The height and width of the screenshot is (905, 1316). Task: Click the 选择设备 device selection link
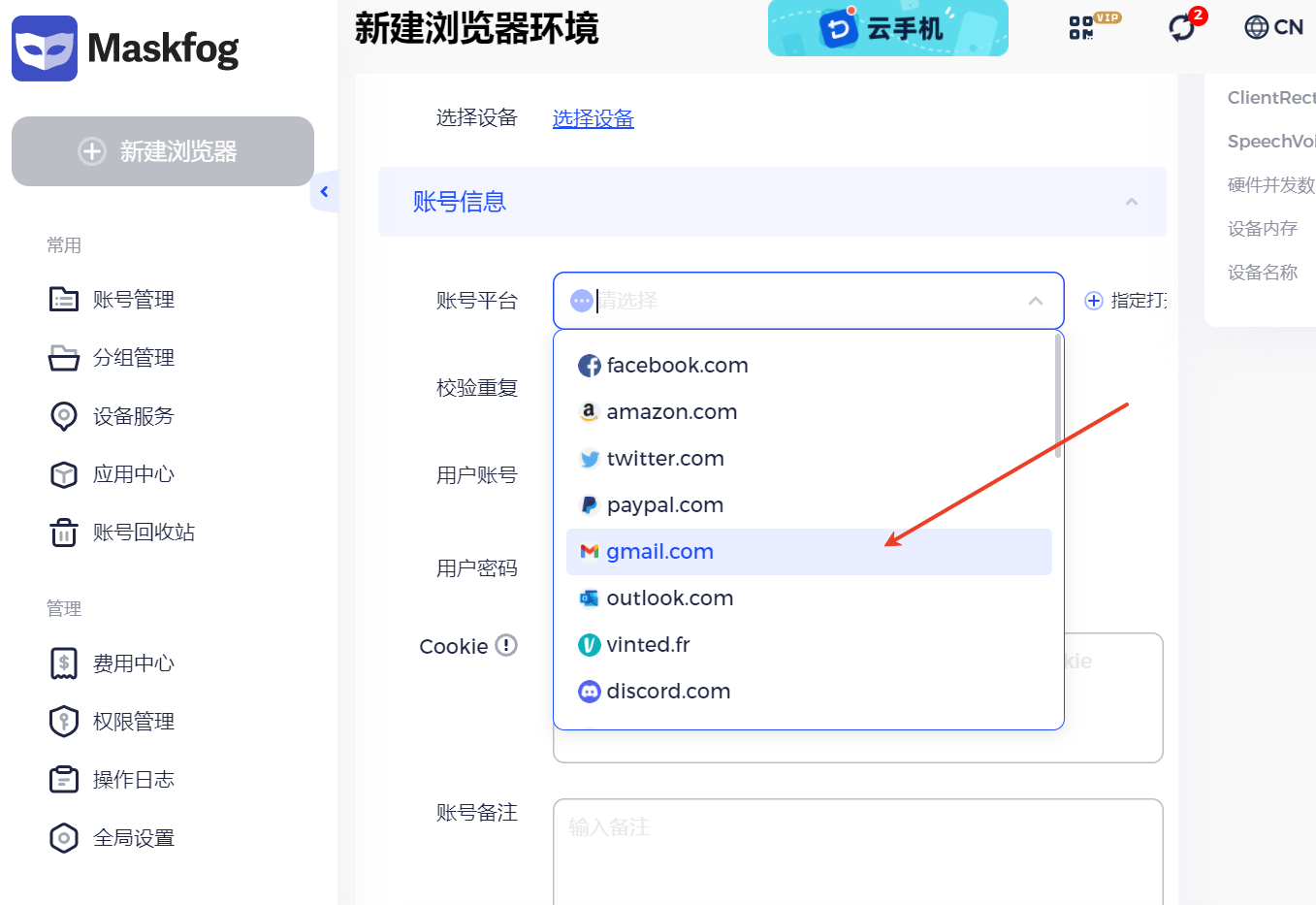tap(593, 117)
